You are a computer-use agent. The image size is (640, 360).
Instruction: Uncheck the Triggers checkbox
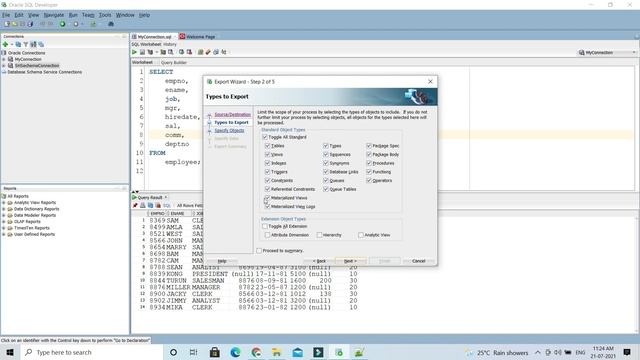pyautogui.click(x=267, y=172)
